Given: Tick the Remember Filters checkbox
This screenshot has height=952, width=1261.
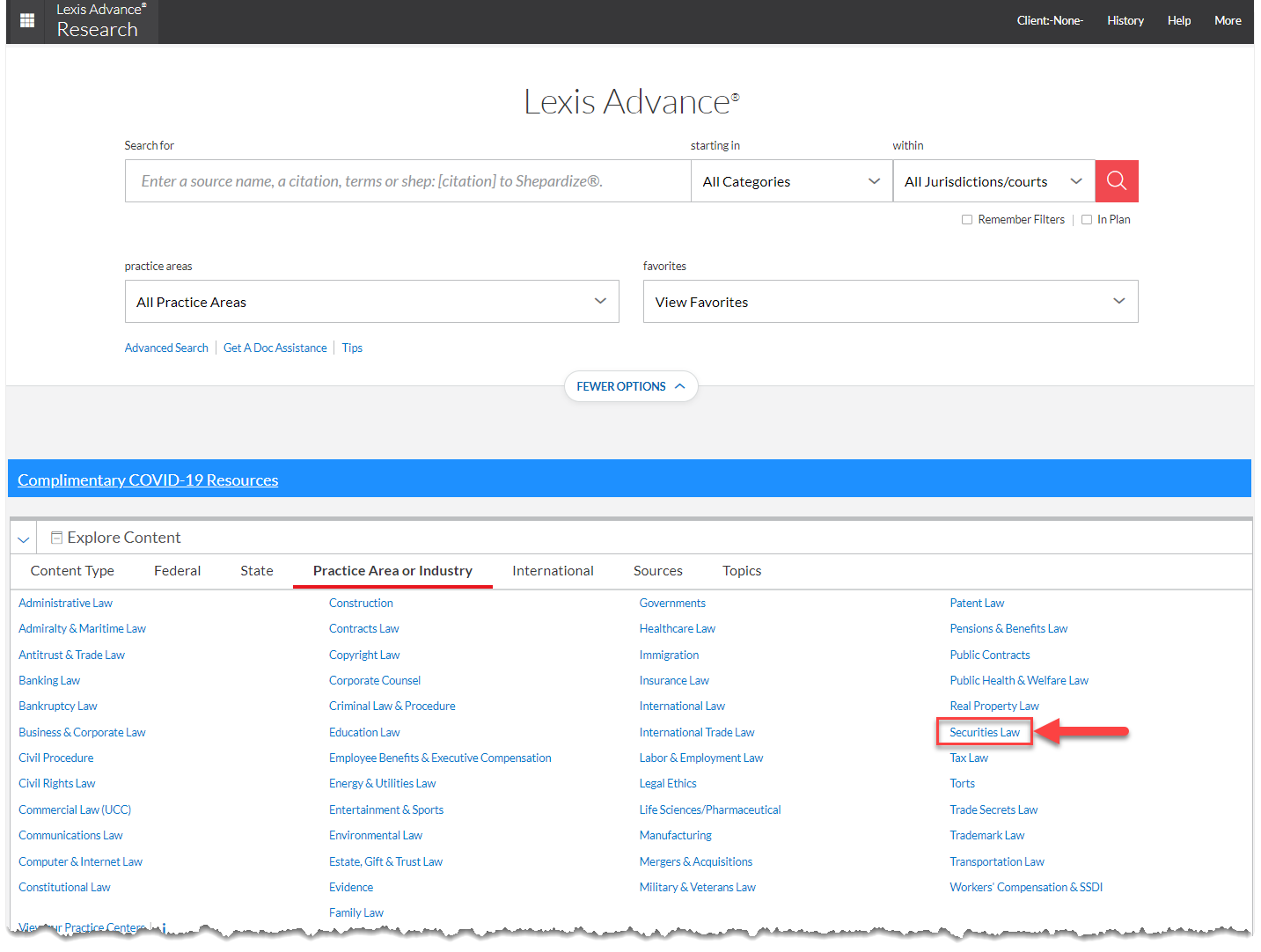Looking at the screenshot, I should tap(967, 220).
